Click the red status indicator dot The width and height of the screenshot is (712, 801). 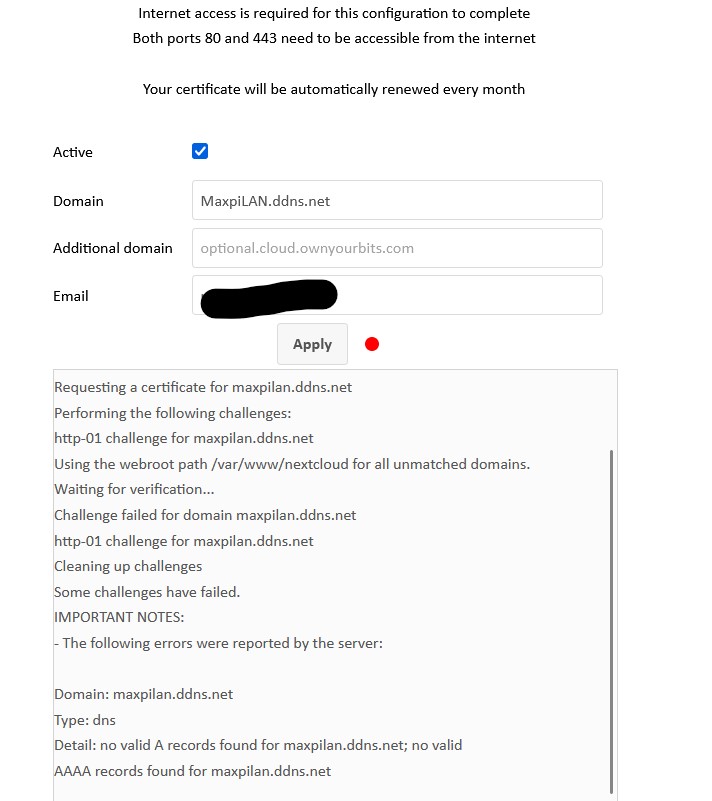pos(372,345)
